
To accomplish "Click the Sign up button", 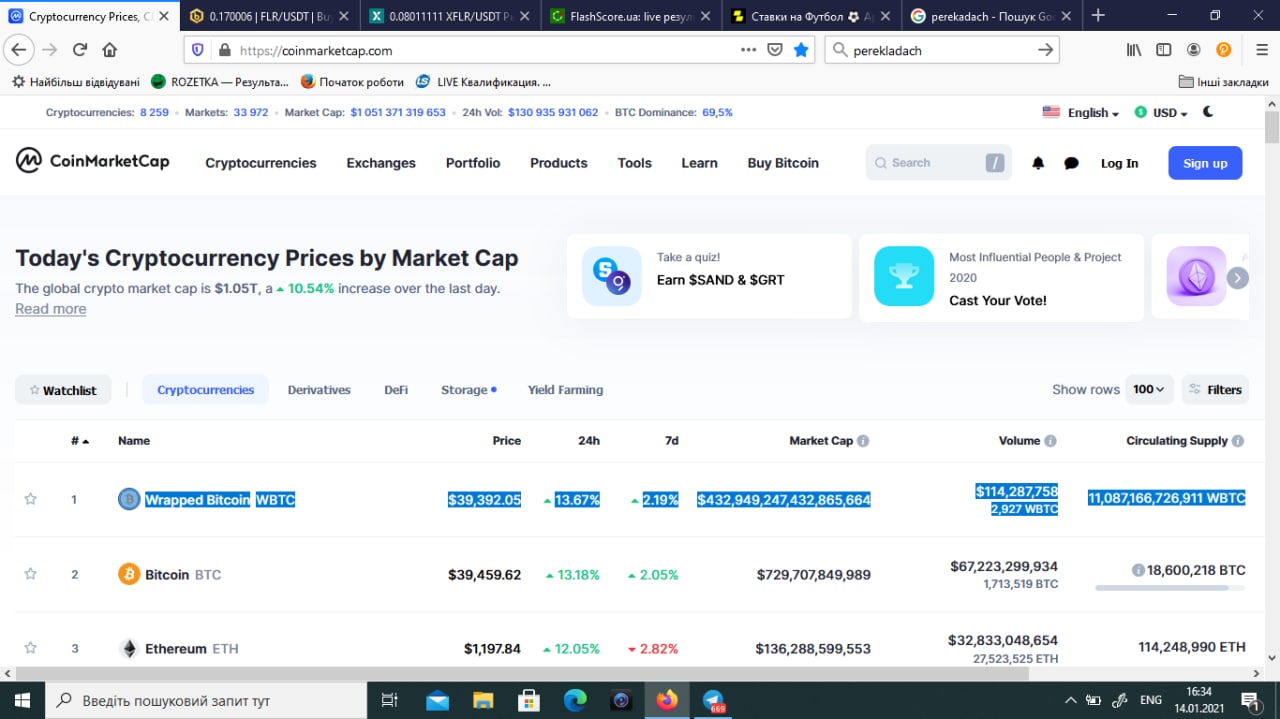I will tap(1205, 163).
